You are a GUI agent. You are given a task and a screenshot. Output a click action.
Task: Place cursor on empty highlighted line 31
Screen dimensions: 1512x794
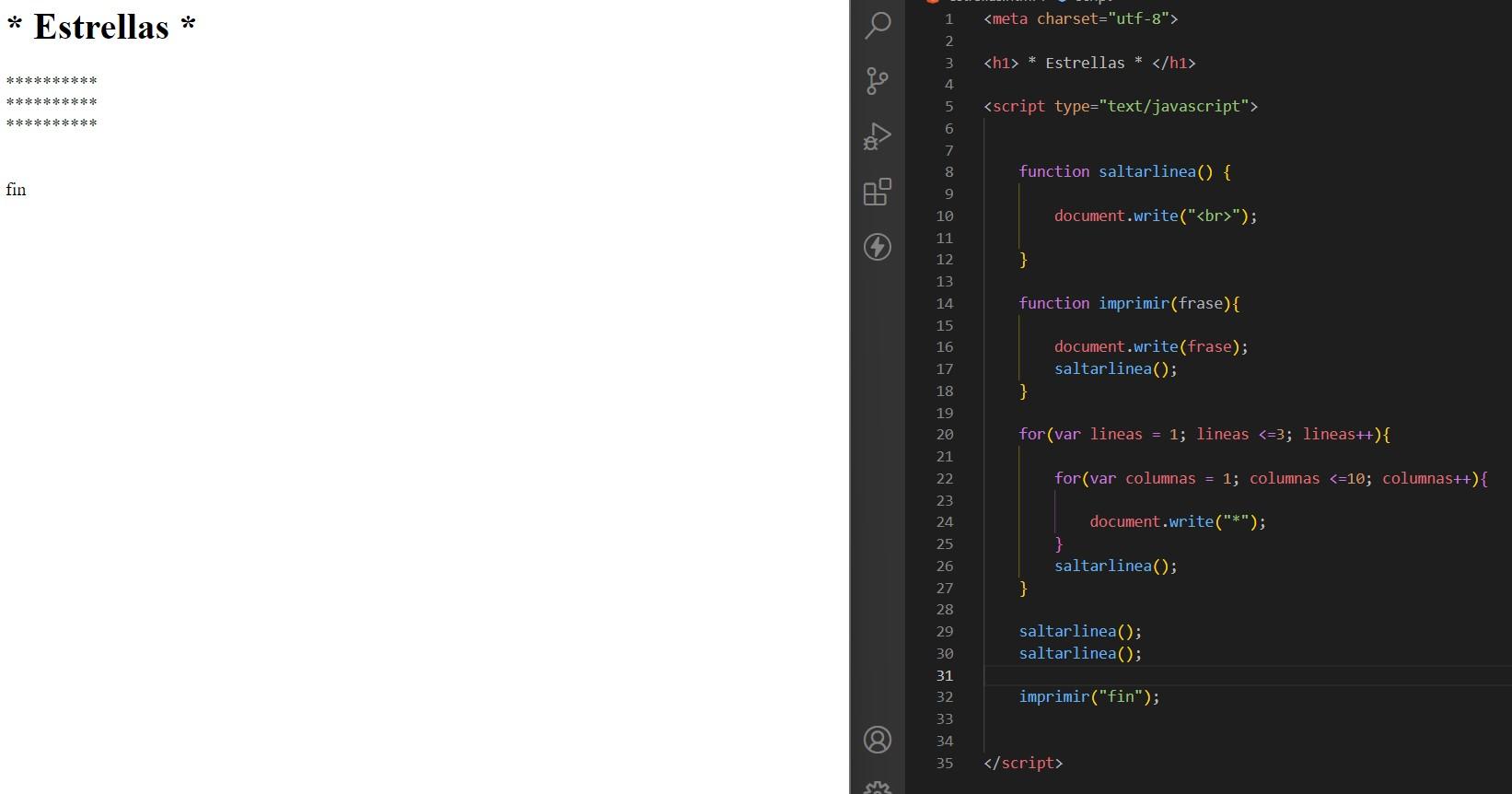click(x=1248, y=675)
